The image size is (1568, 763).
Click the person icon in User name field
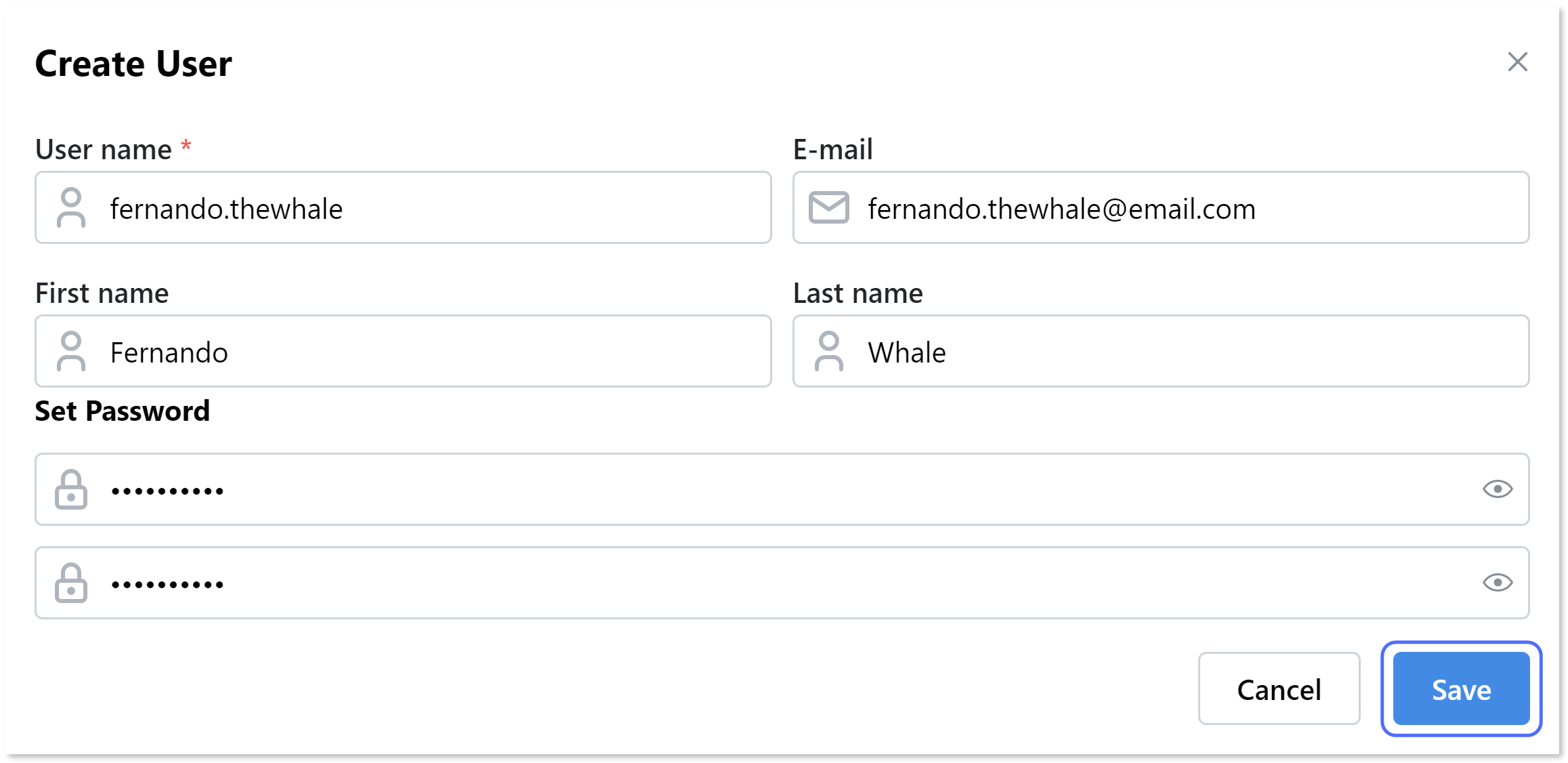(x=71, y=208)
